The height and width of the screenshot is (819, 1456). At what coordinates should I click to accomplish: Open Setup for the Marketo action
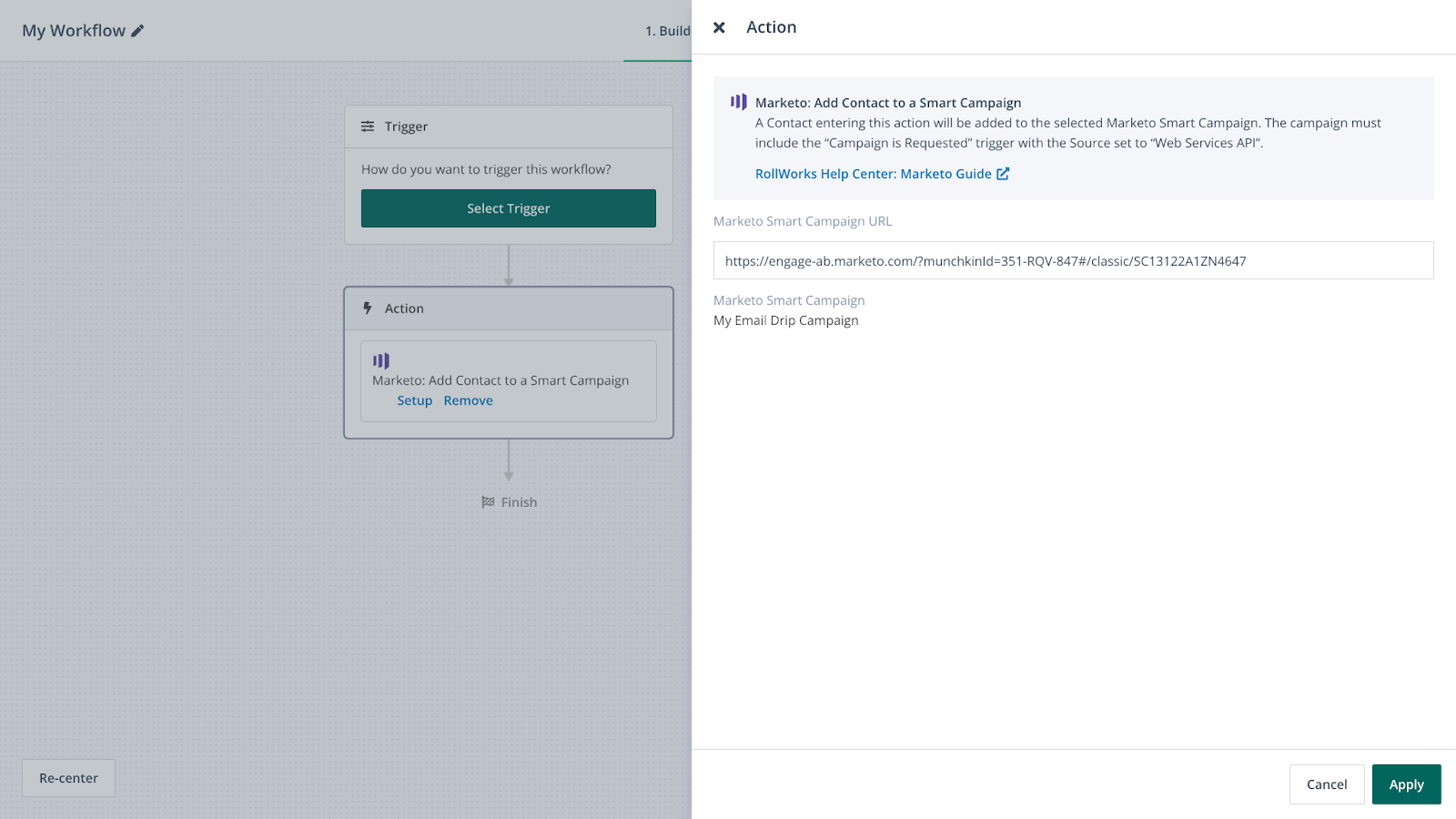[x=415, y=400]
